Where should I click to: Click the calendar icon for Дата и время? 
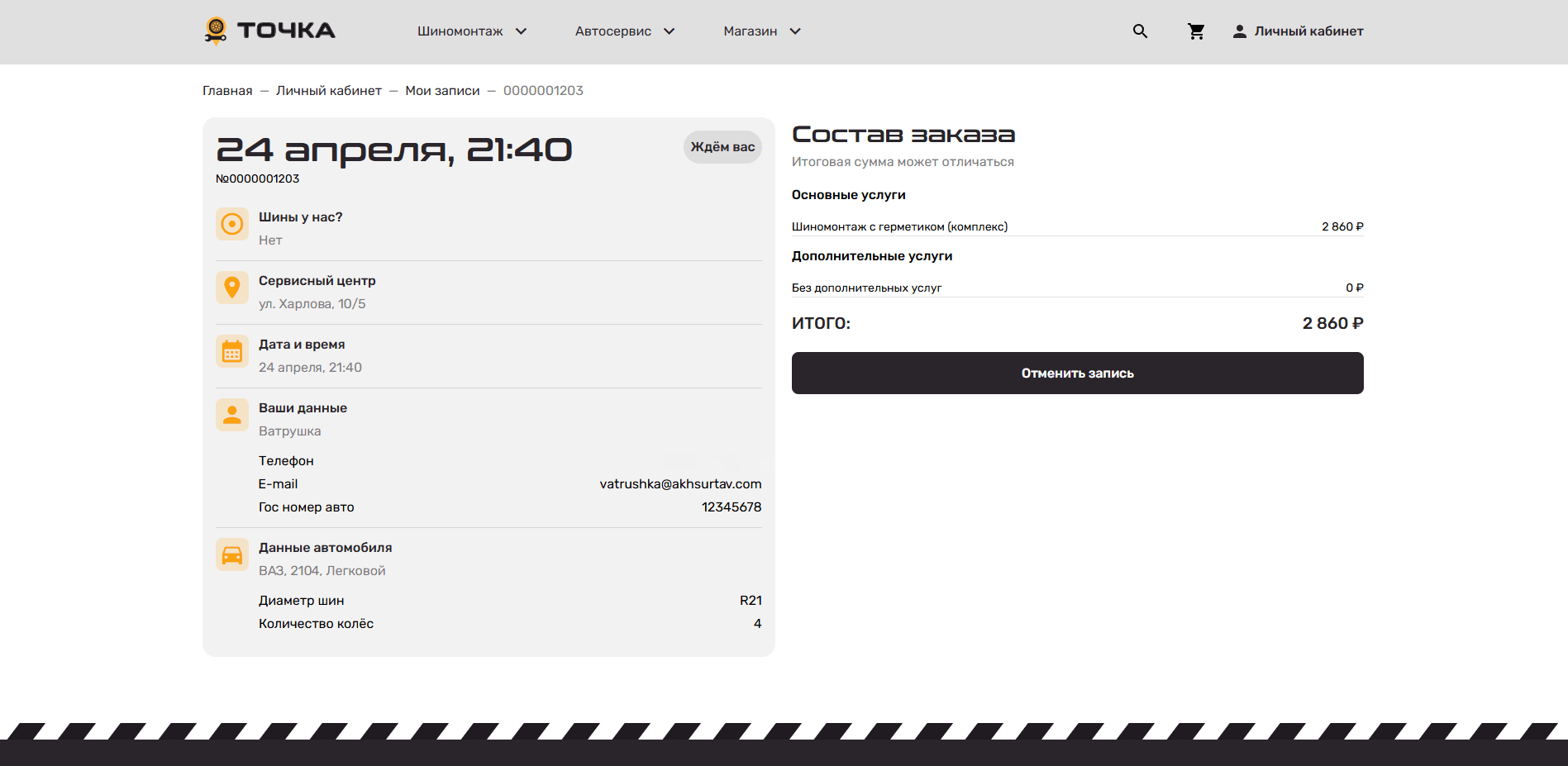point(232,351)
